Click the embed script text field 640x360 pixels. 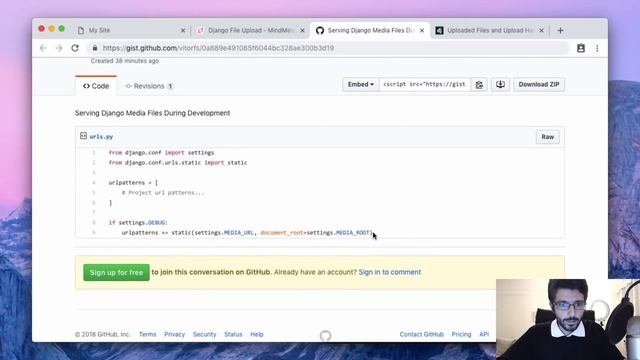point(424,84)
